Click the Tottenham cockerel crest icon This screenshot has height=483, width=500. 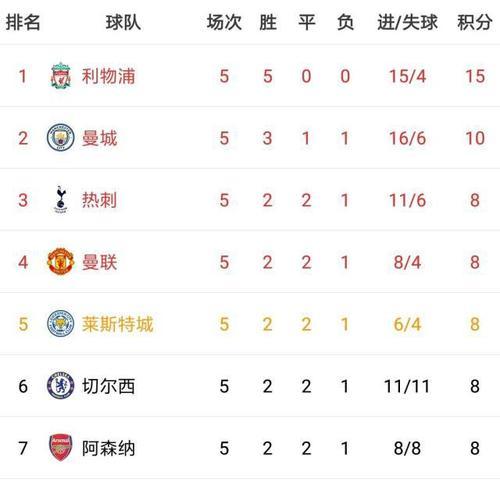click(61, 199)
